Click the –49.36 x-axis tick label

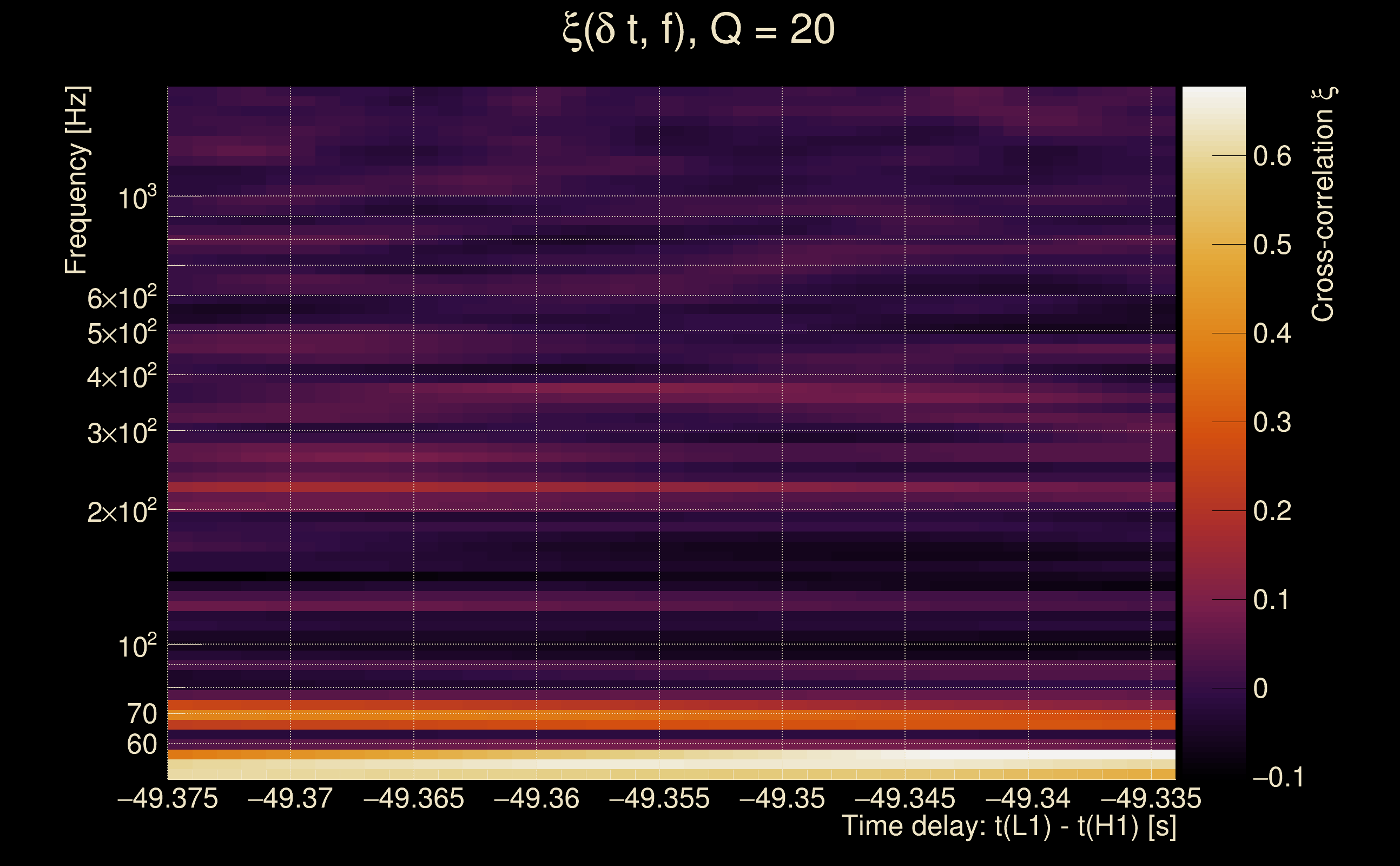click(x=536, y=798)
